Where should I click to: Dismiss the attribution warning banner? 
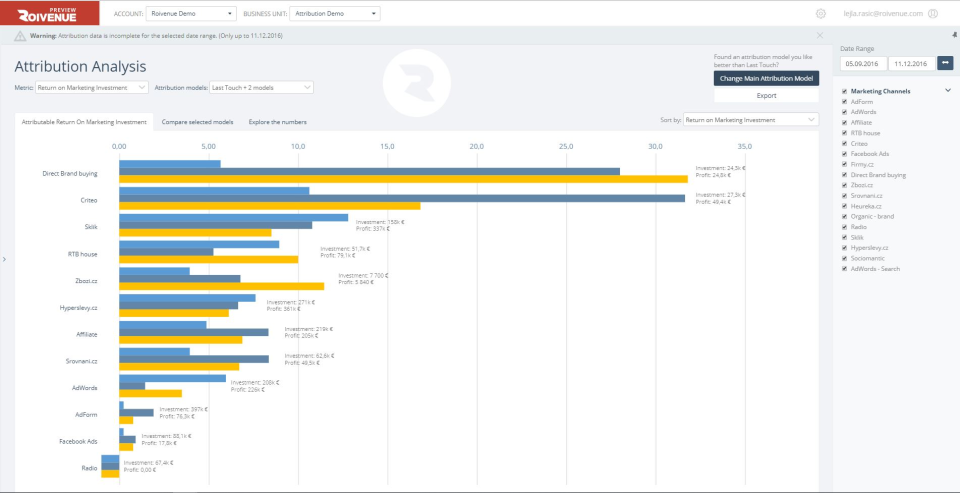[820, 36]
